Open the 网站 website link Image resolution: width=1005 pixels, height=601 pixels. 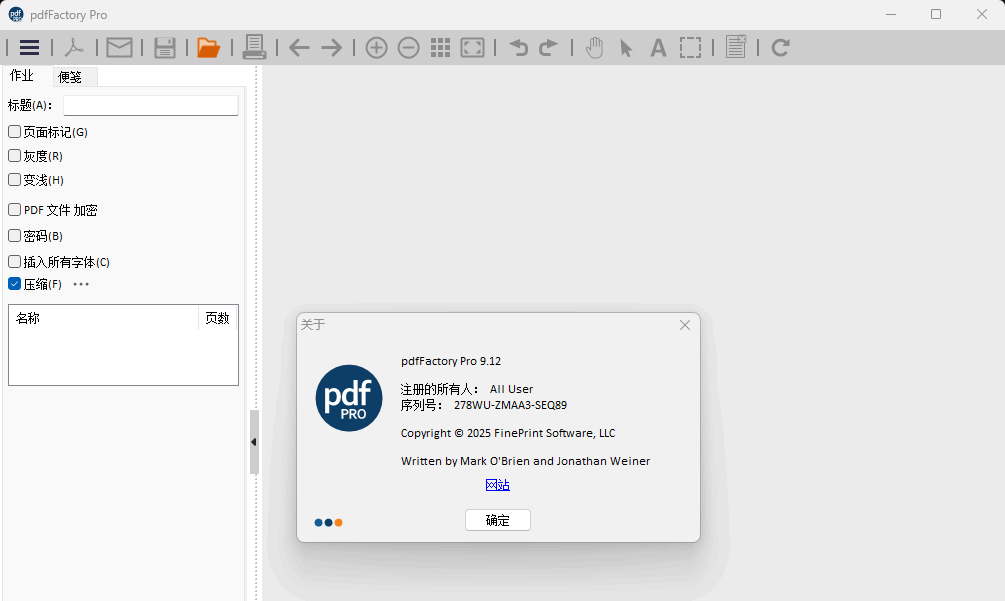point(497,485)
